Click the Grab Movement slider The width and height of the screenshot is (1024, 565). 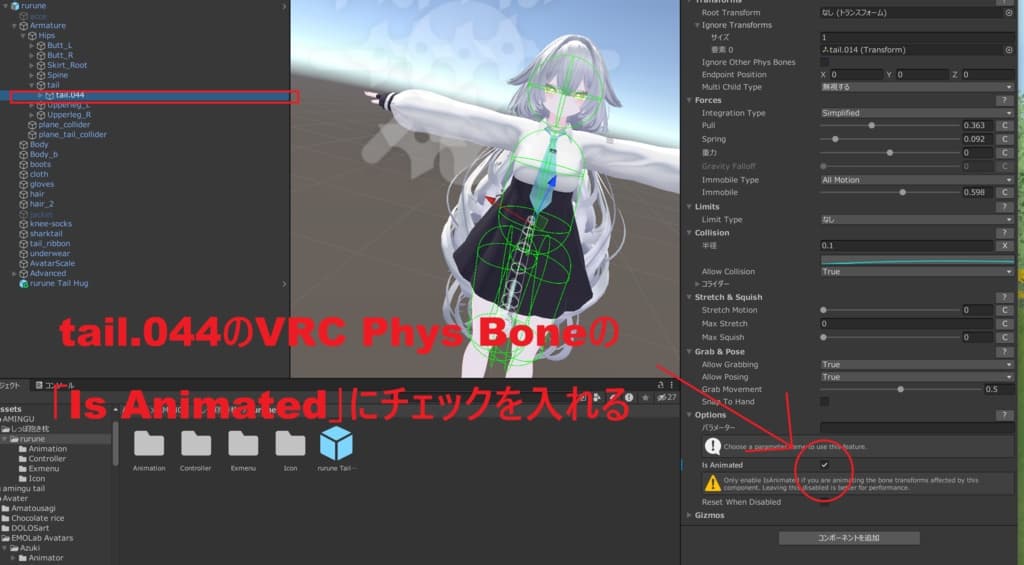(x=901, y=389)
